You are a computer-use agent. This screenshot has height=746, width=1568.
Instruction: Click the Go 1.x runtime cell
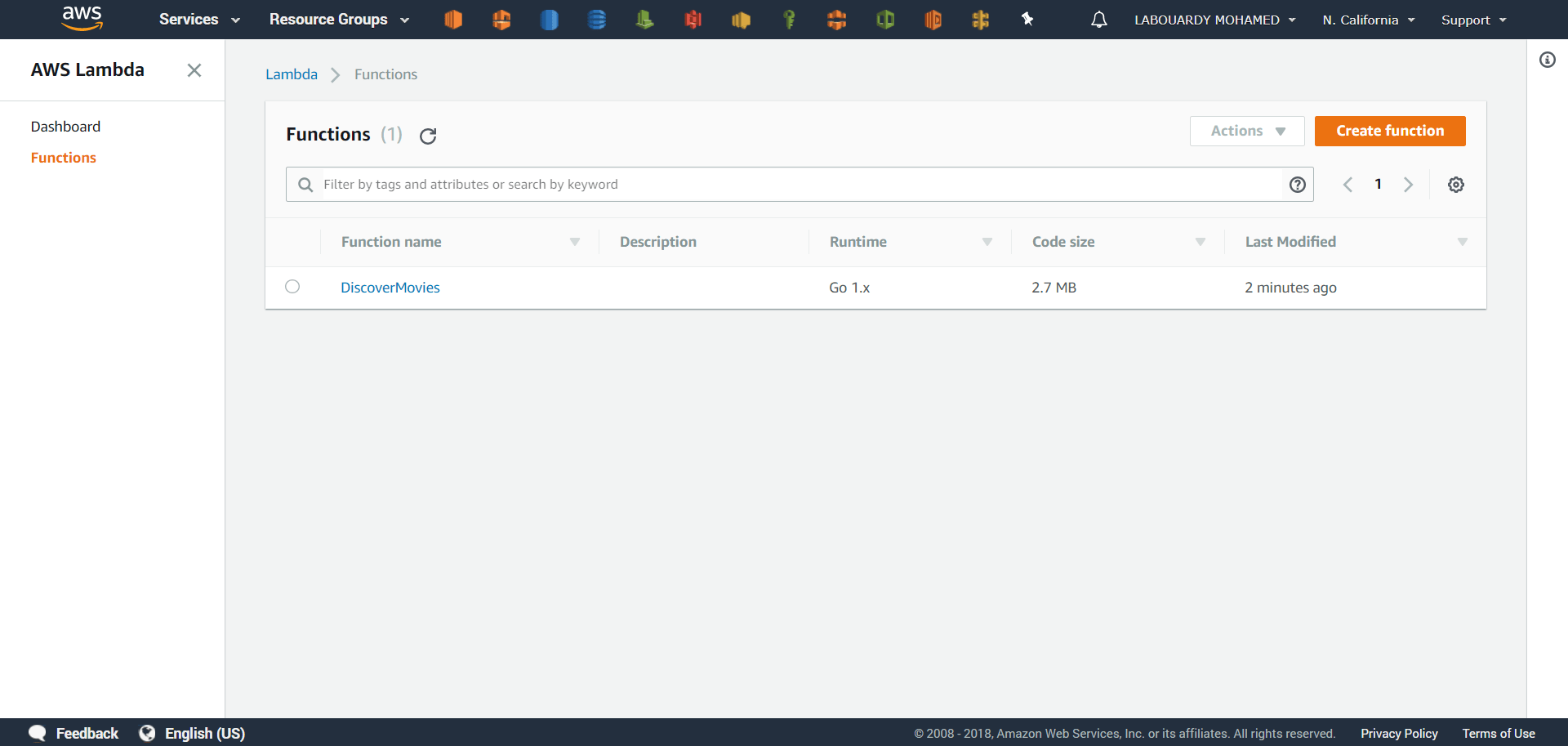tap(849, 288)
